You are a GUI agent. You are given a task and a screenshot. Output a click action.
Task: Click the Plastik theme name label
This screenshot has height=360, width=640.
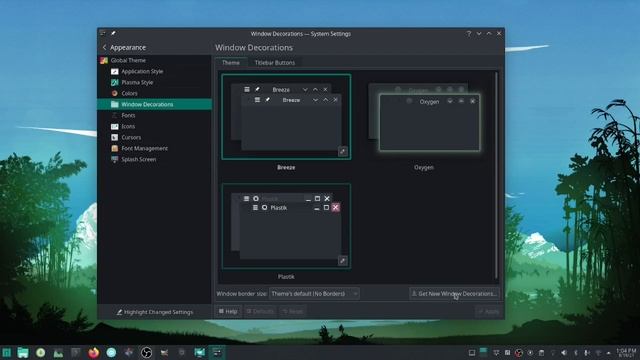[x=286, y=277]
